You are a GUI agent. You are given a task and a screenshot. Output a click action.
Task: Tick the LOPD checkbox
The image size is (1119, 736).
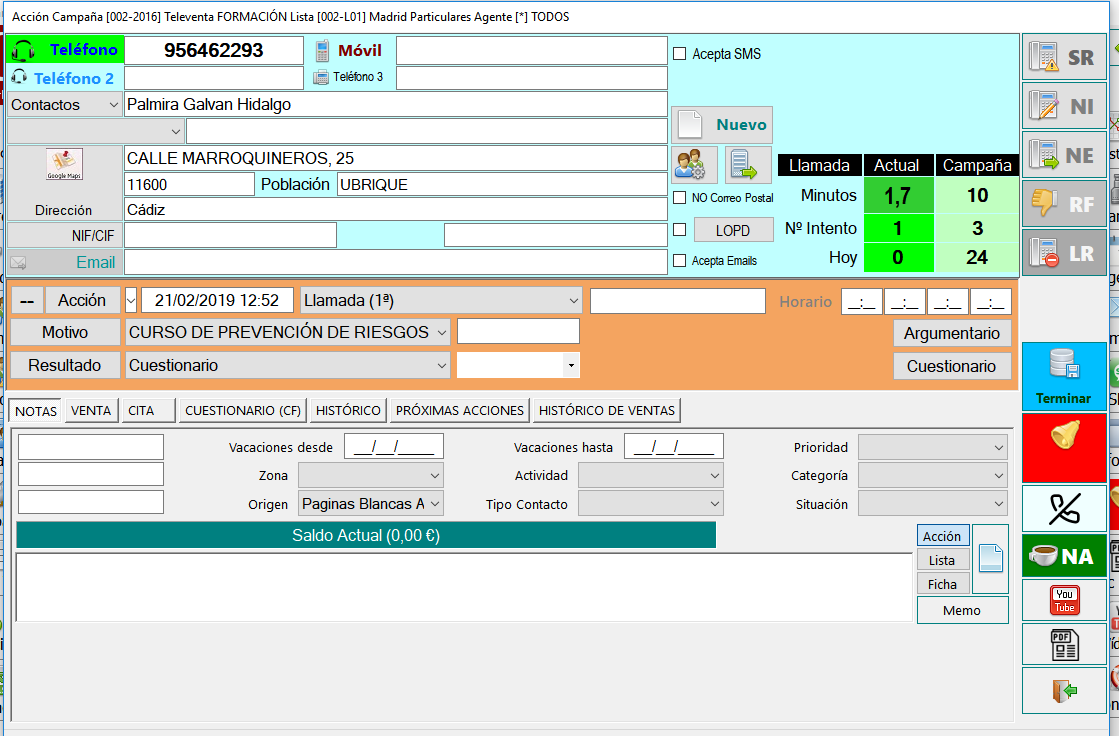coord(680,230)
